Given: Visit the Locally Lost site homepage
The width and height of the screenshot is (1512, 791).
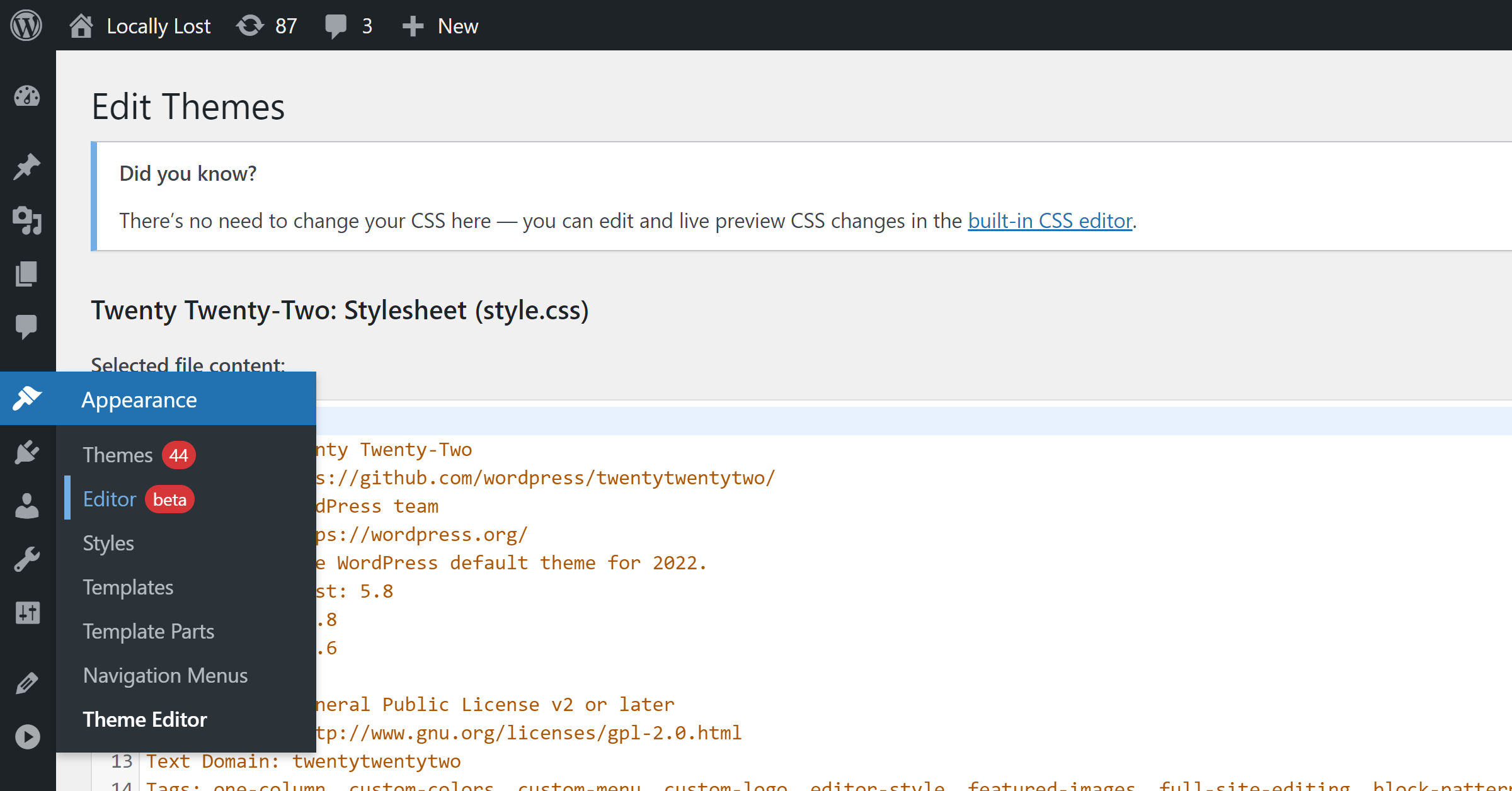Looking at the screenshot, I should (x=158, y=25).
